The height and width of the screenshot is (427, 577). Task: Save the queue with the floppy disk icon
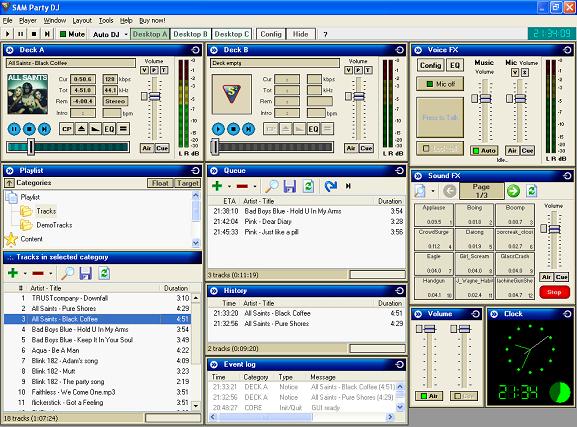(290, 186)
